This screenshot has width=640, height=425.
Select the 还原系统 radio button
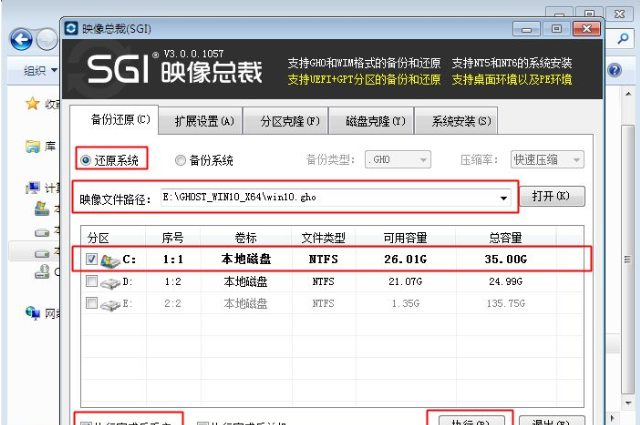click(x=86, y=159)
